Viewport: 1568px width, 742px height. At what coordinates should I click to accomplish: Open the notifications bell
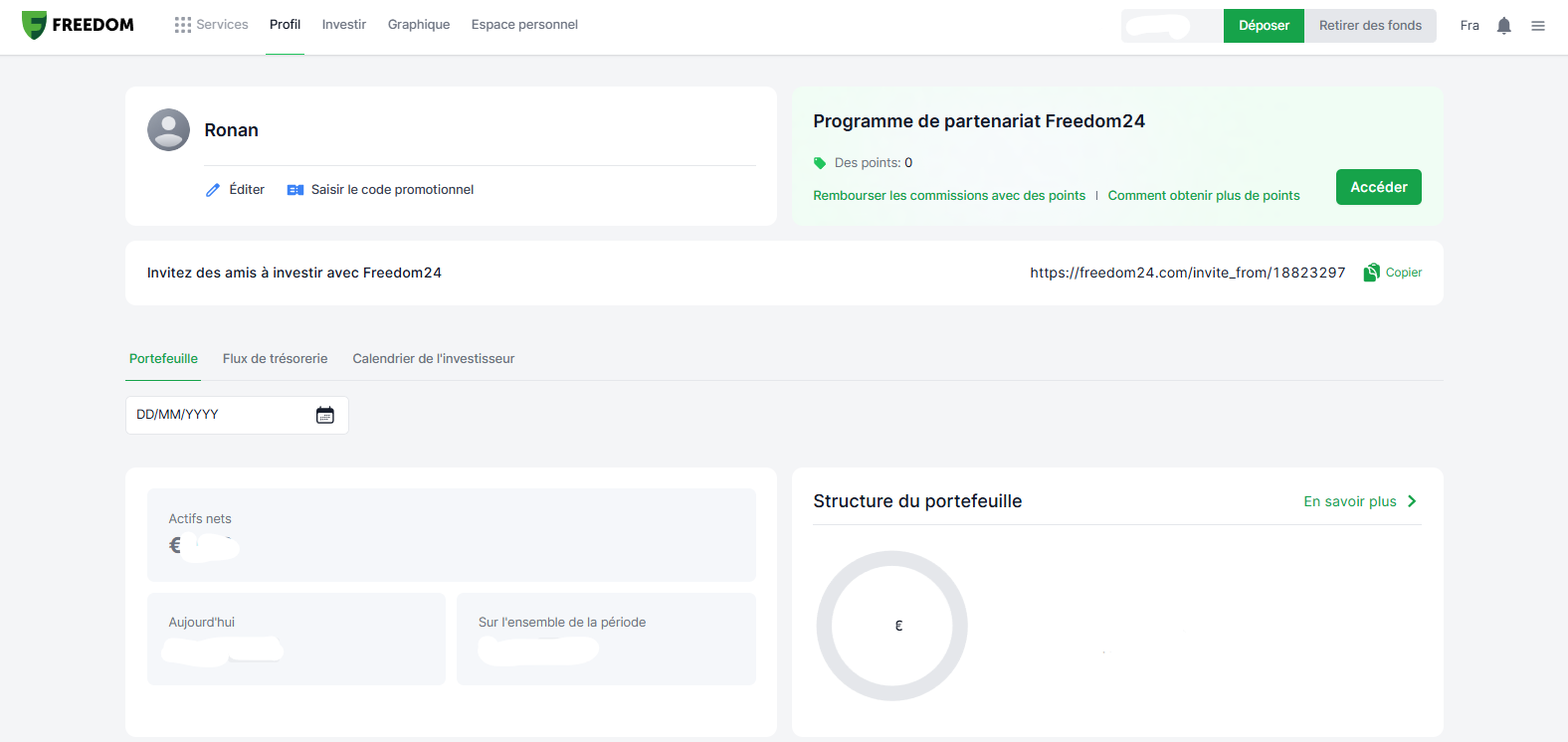(x=1504, y=26)
